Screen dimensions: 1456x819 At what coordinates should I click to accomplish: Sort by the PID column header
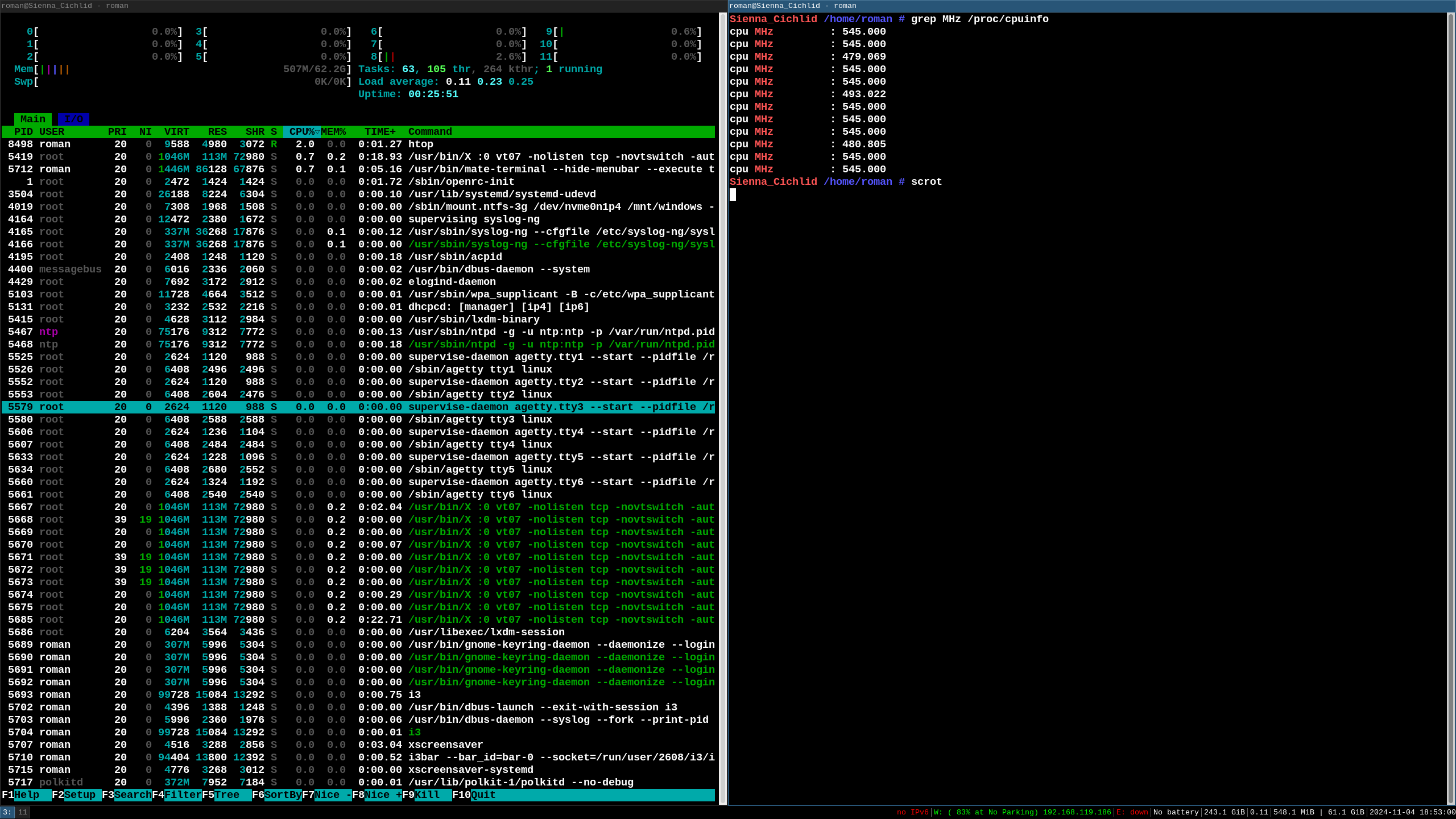(23, 132)
